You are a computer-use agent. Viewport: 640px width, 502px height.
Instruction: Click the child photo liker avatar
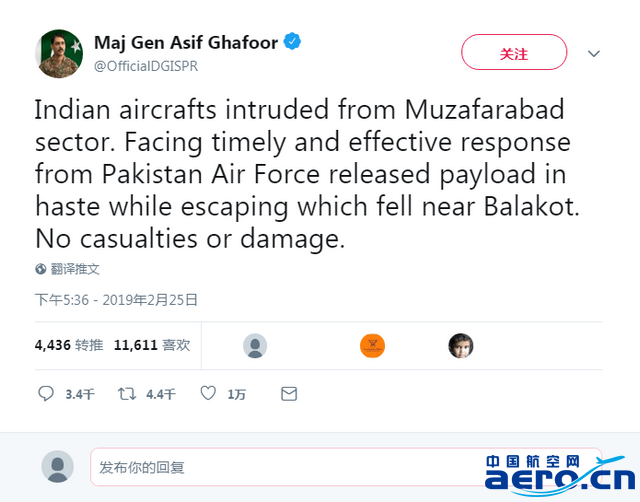461,346
